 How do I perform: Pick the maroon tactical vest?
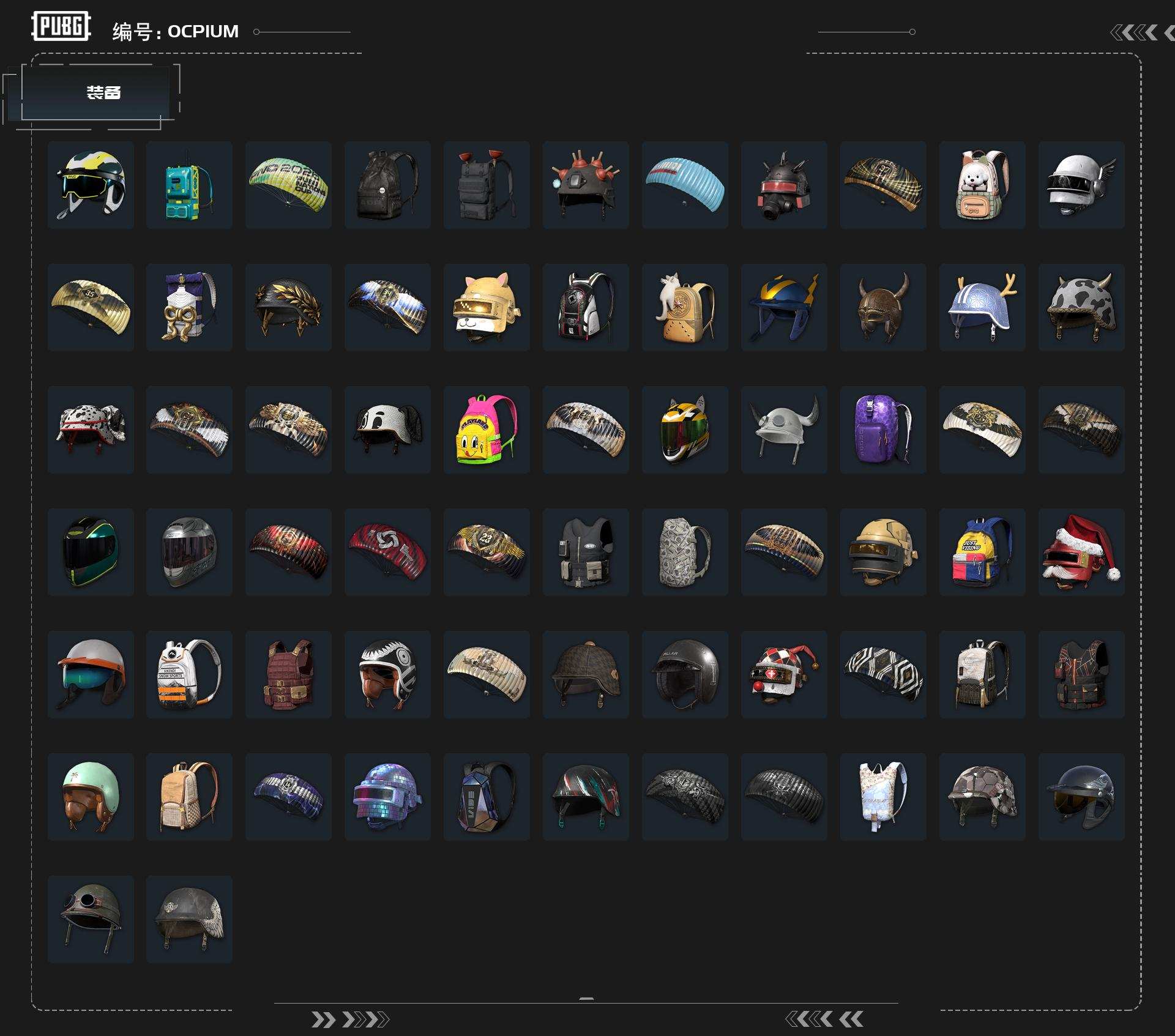pos(288,674)
